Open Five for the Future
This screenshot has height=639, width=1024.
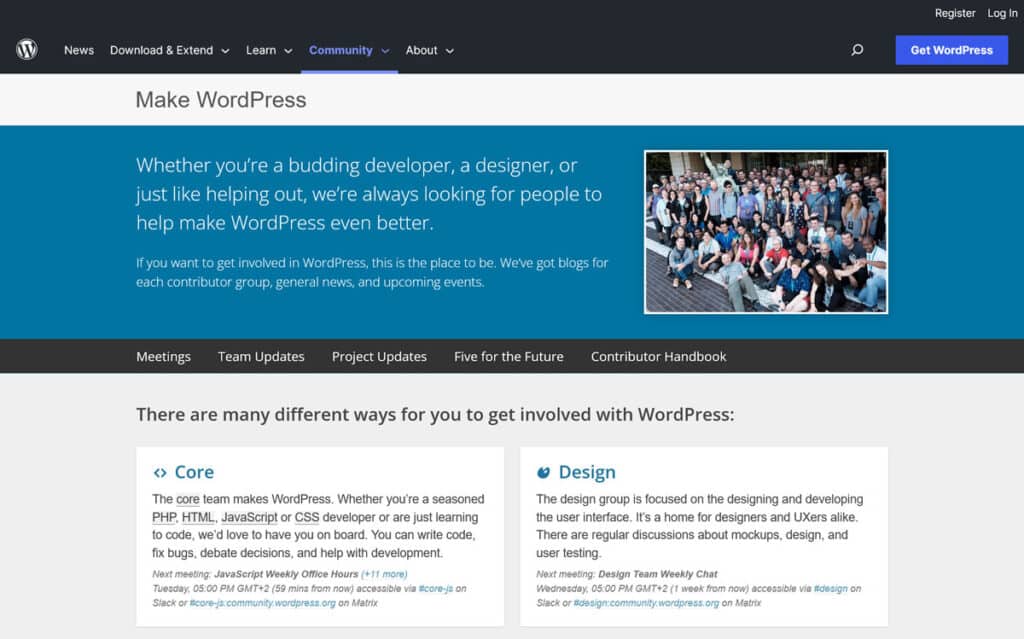pos(508,356)
